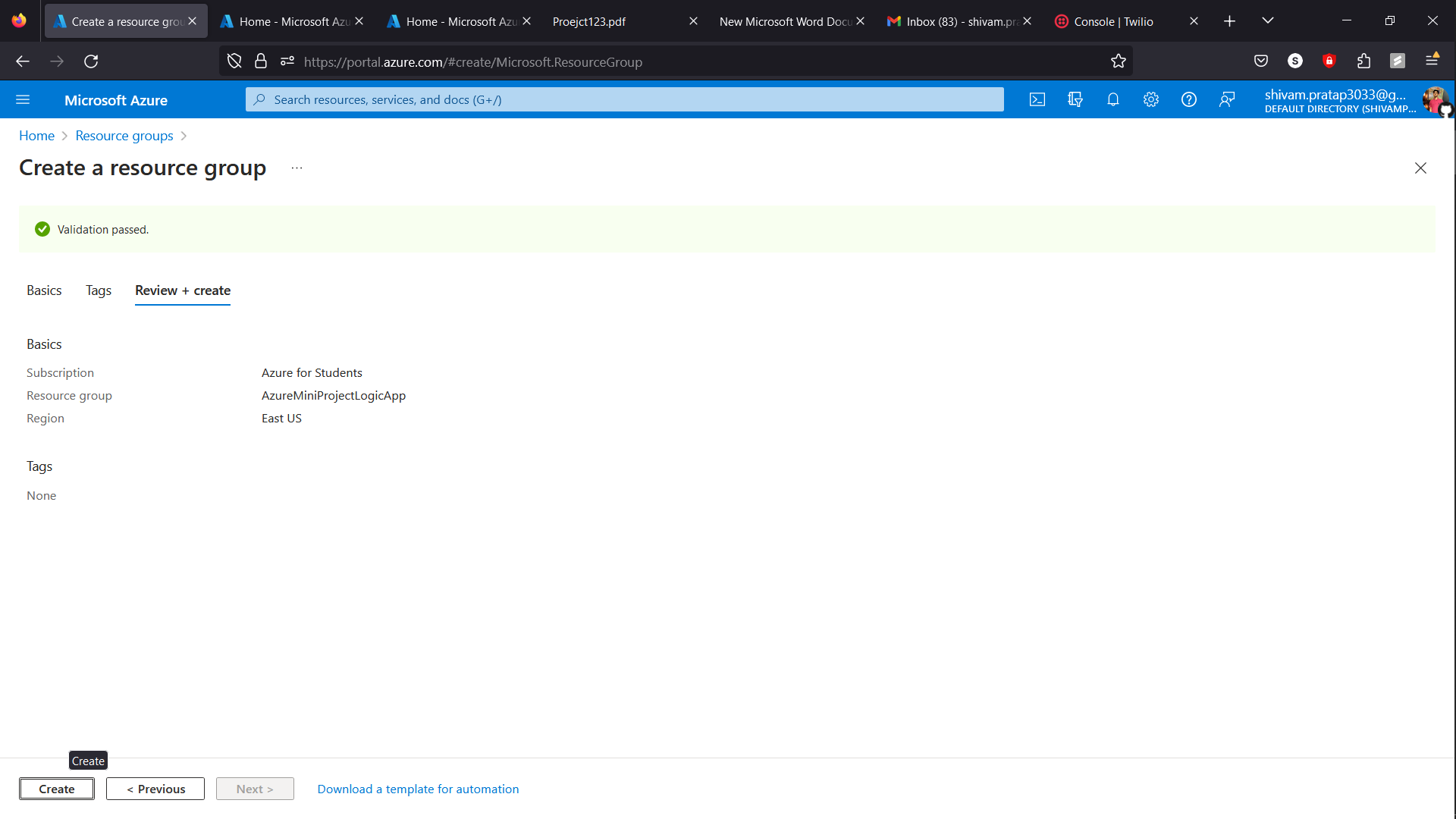The height and width of the screenshot is (819, 1456).
Task: Click the Create button
Action: point(57,789)
